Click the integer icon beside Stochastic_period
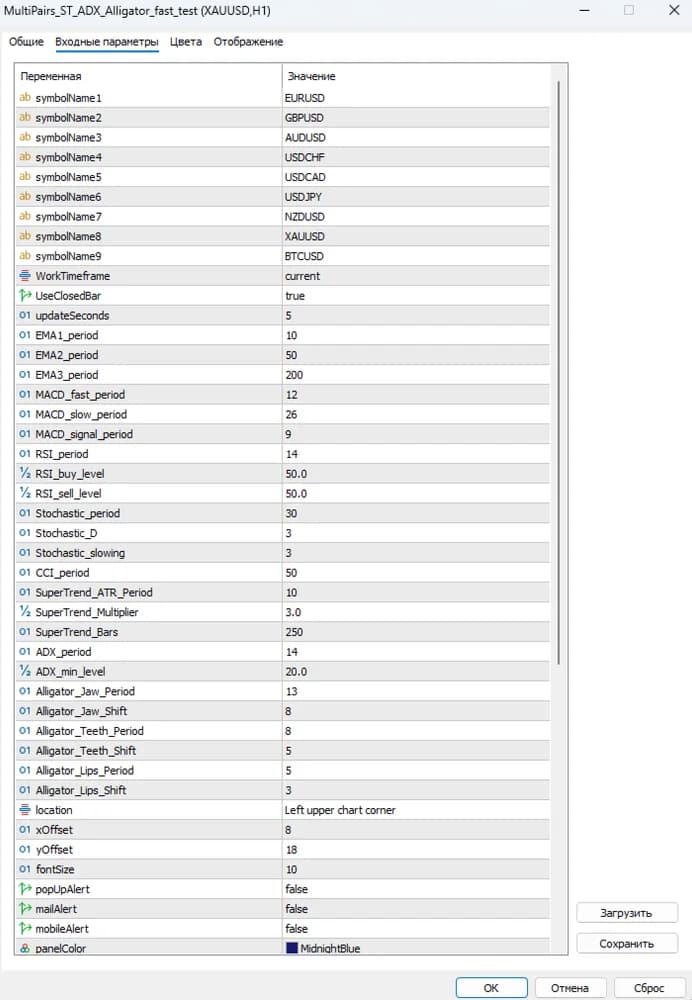This screenshot has width=692, height=1000. click(x=25, y=513)
